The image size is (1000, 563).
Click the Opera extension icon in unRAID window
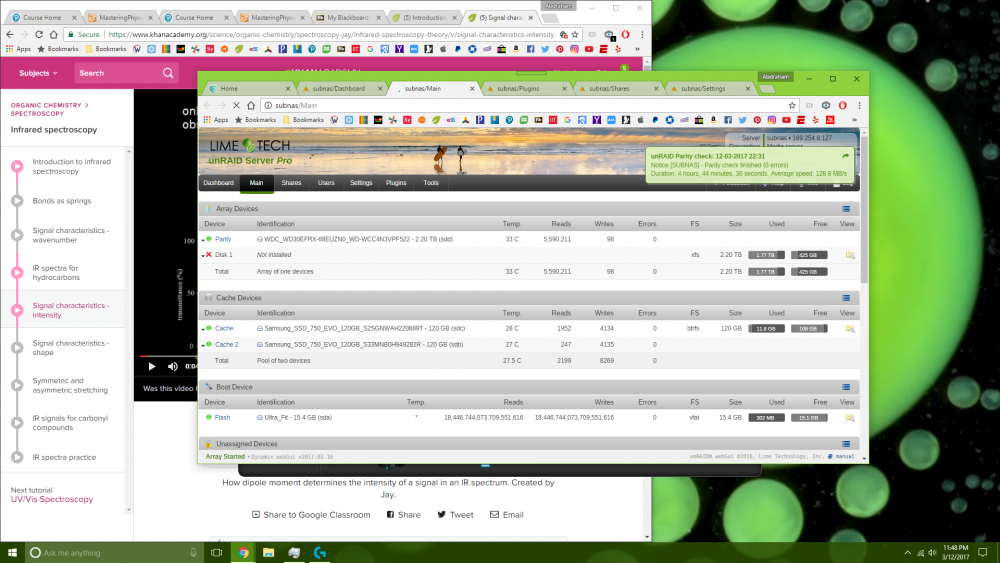pos(842,105)
